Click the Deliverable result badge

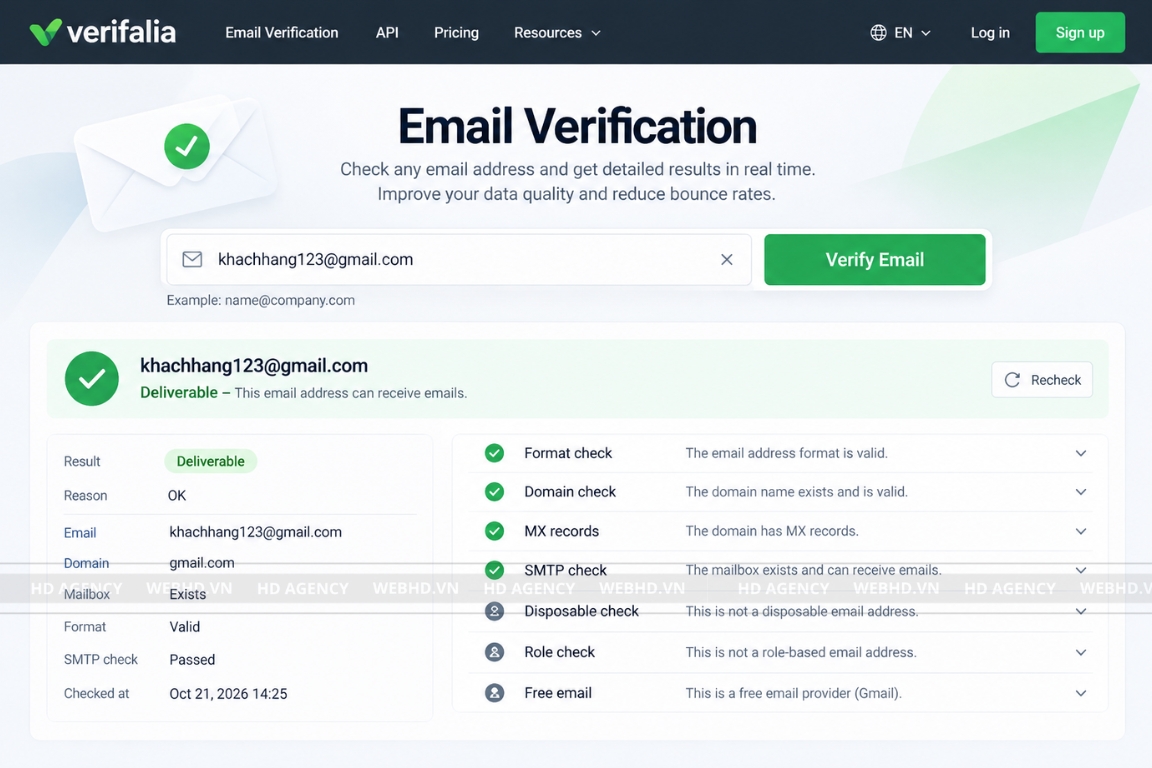click(210, 461)
